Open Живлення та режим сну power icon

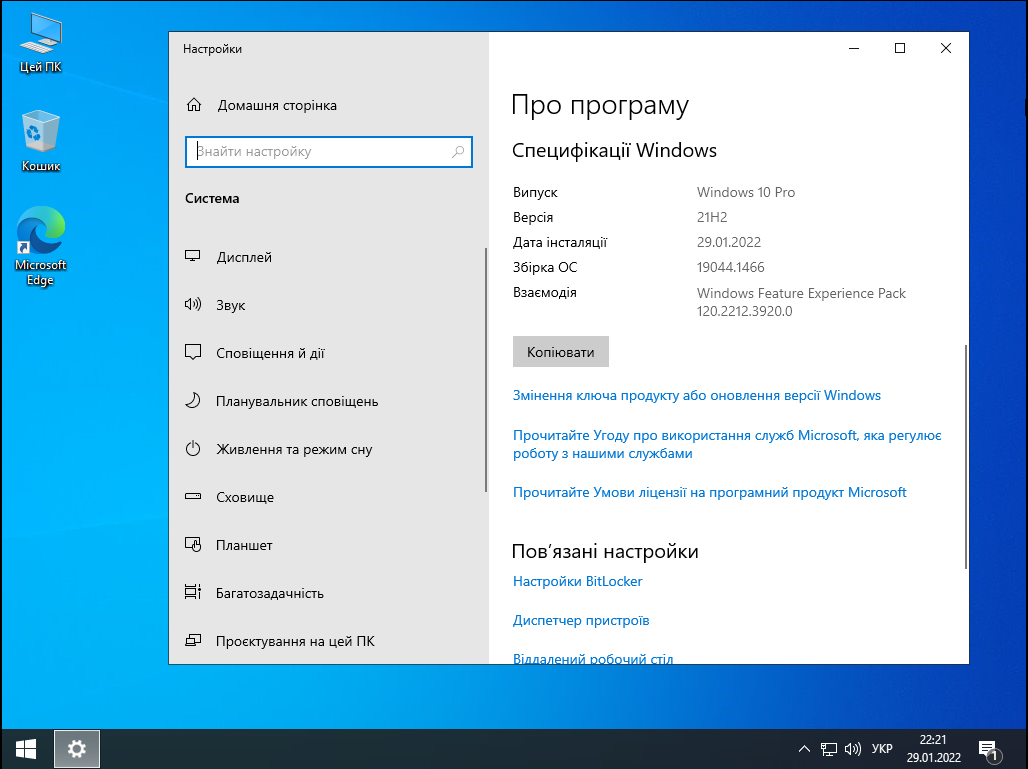[x=194, y=449]
